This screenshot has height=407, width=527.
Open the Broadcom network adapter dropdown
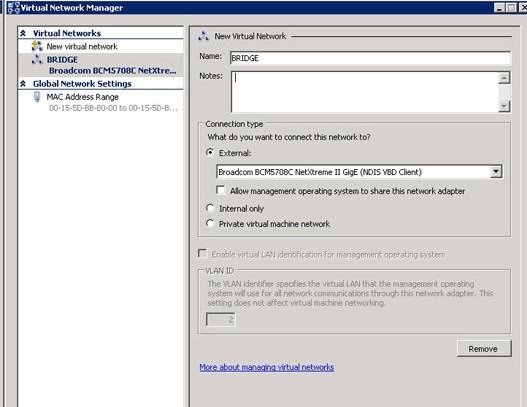(359, 172)
